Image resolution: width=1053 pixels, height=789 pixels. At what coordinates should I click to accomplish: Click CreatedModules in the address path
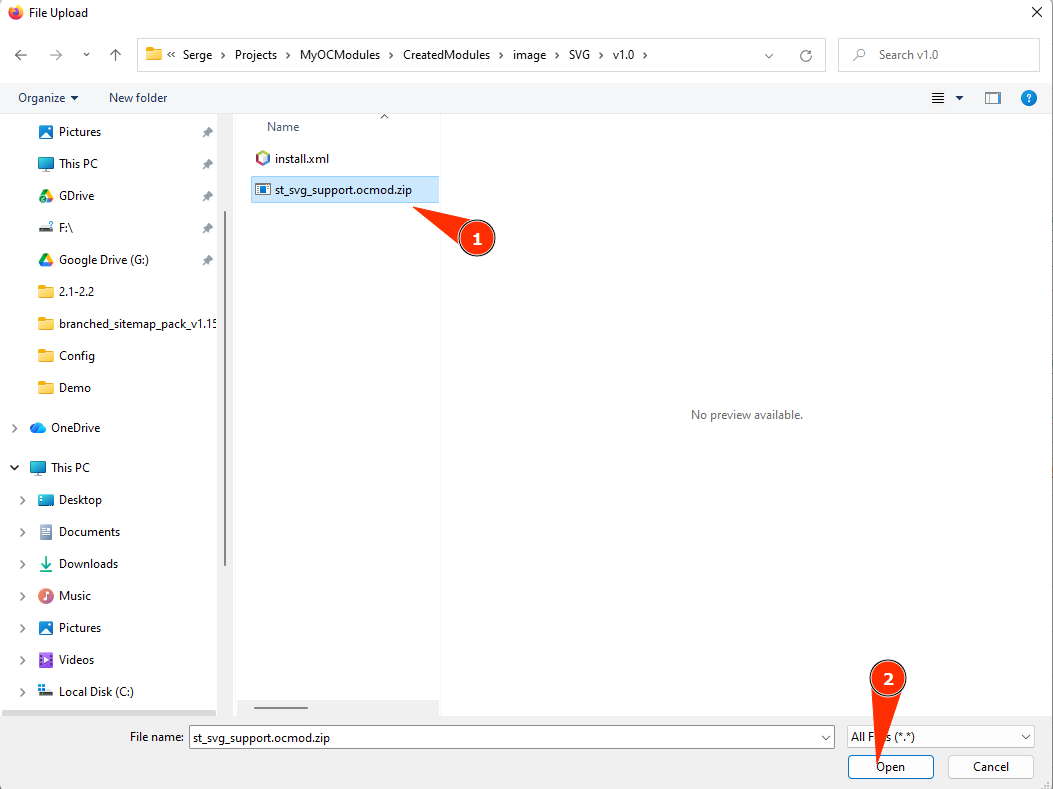[x=447, y=55]
